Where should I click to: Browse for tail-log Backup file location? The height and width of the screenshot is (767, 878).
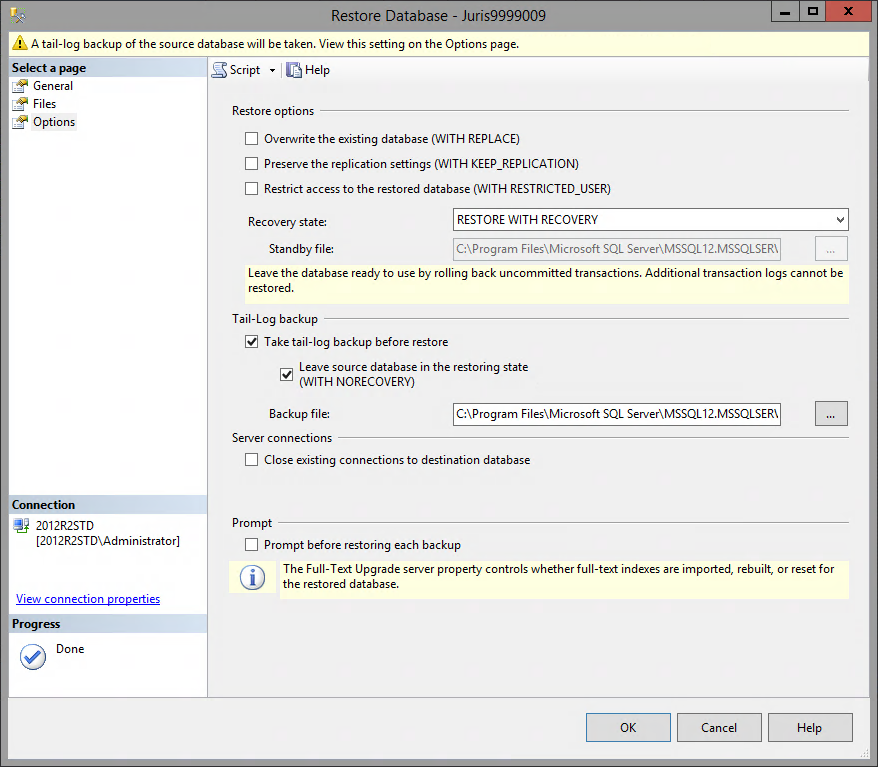click(831, 413)
